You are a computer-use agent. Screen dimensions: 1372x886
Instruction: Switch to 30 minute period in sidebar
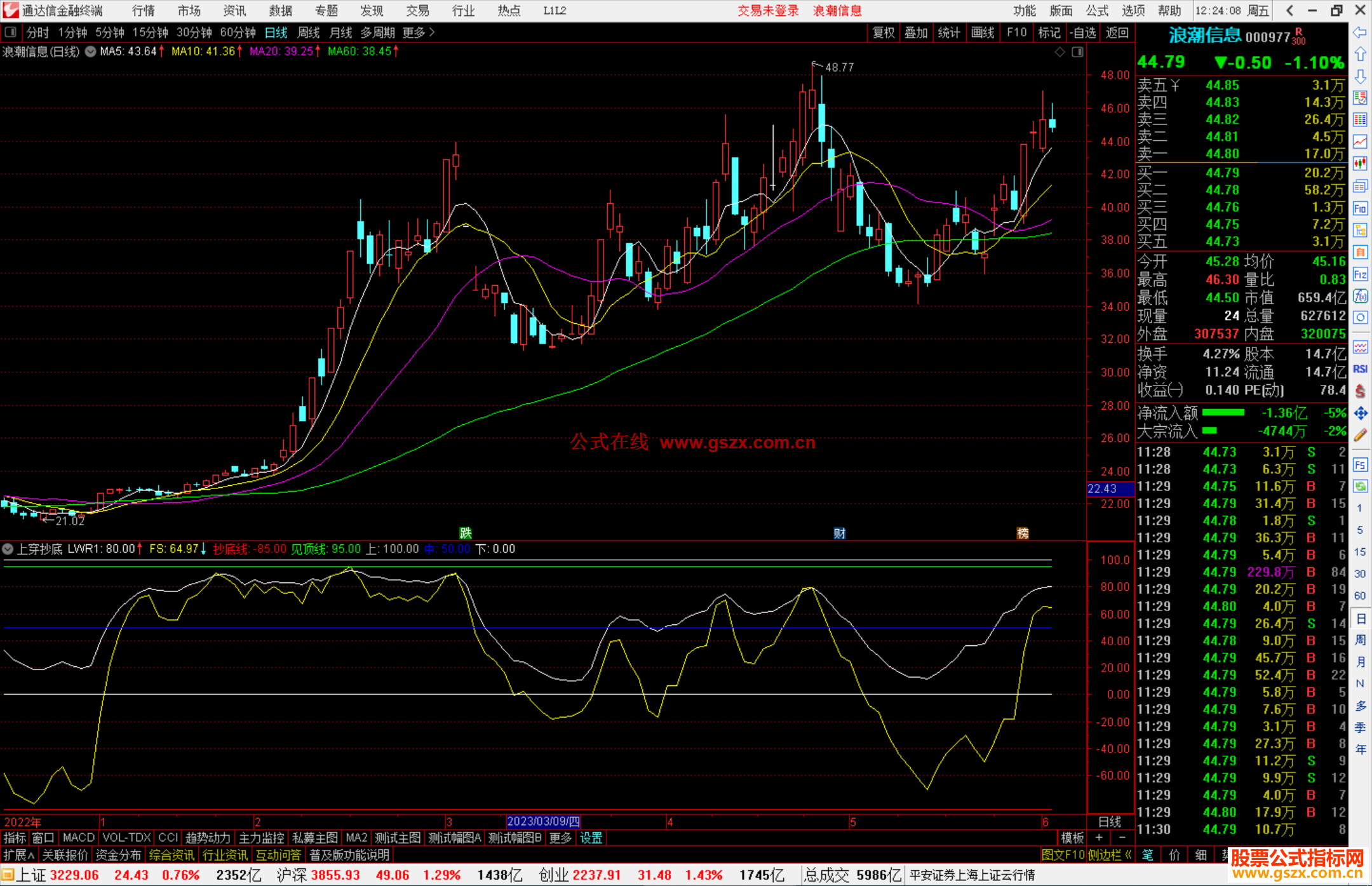(x=1360, y=574)
